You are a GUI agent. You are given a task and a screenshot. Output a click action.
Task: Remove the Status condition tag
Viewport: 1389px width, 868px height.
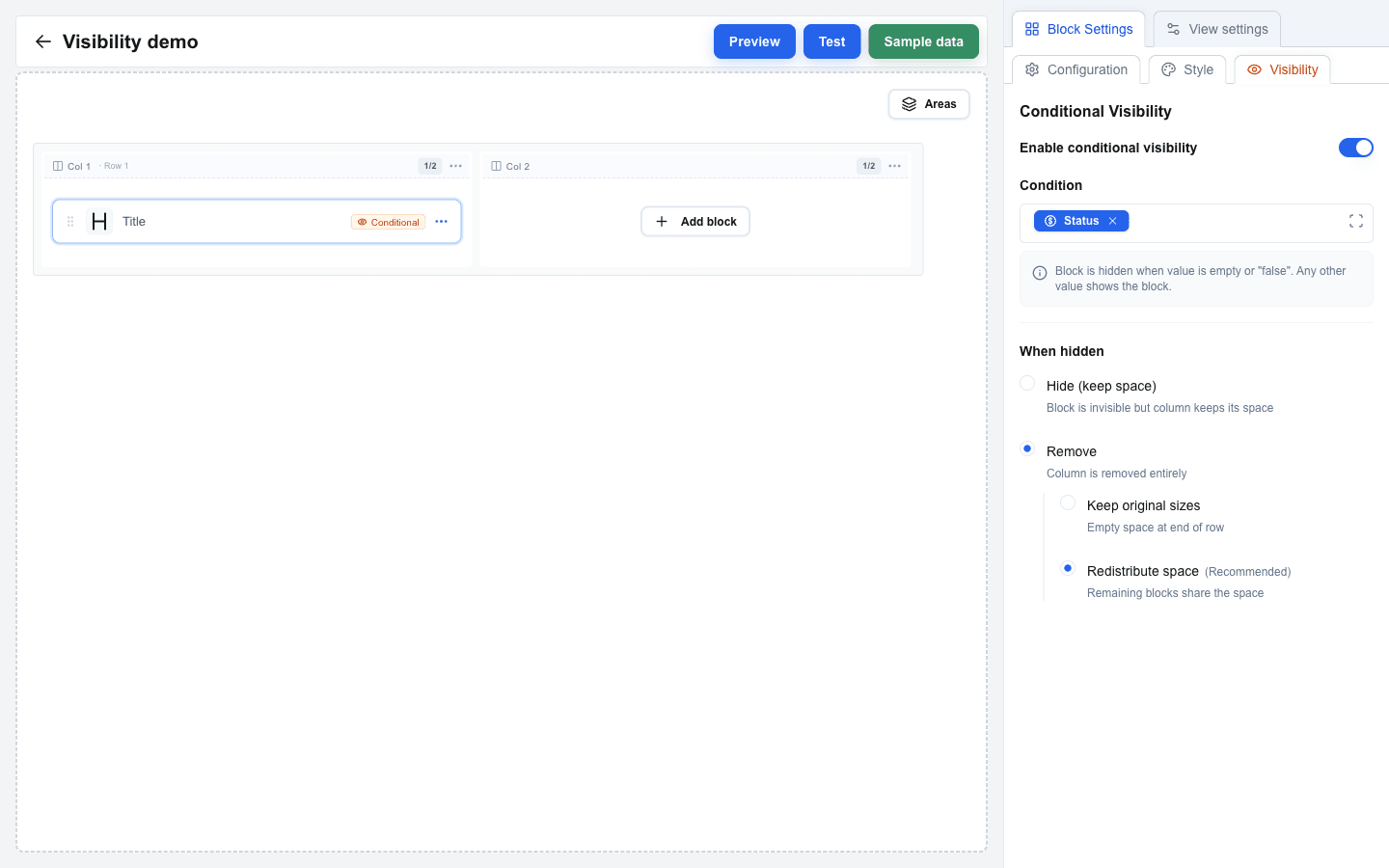click(x=1112, y=221)
